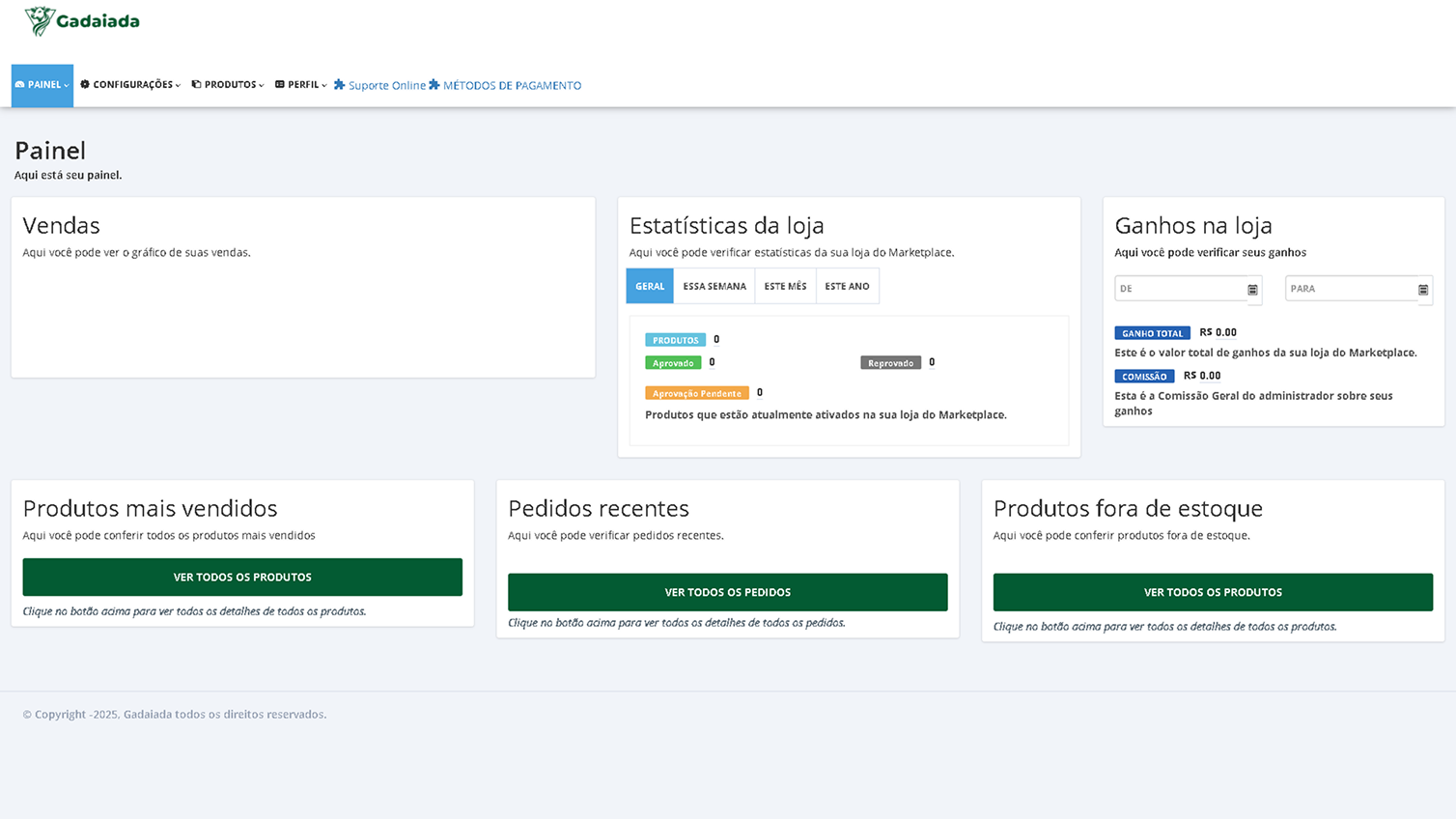Open the calendar icon in DE field
The width and height of the screenshot is (1456, 819).
tap(1252, 290)
